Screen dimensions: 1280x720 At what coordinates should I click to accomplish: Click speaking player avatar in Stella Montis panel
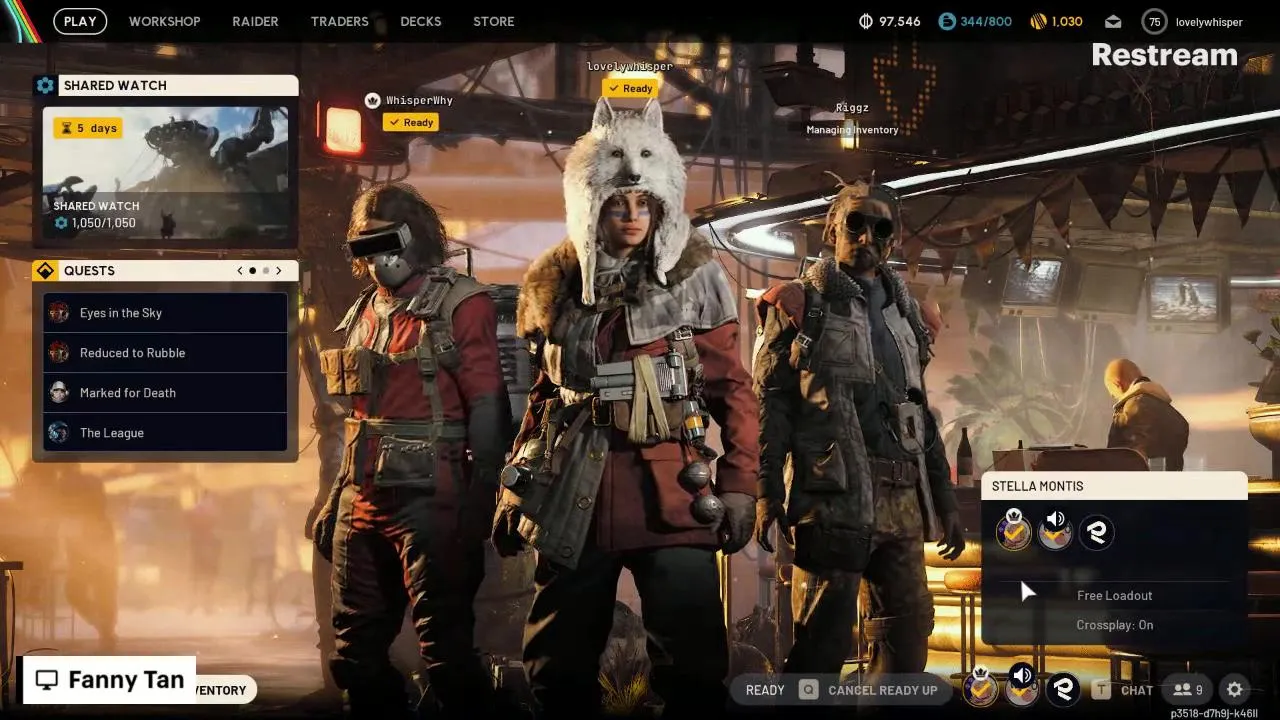point(1055,531)
